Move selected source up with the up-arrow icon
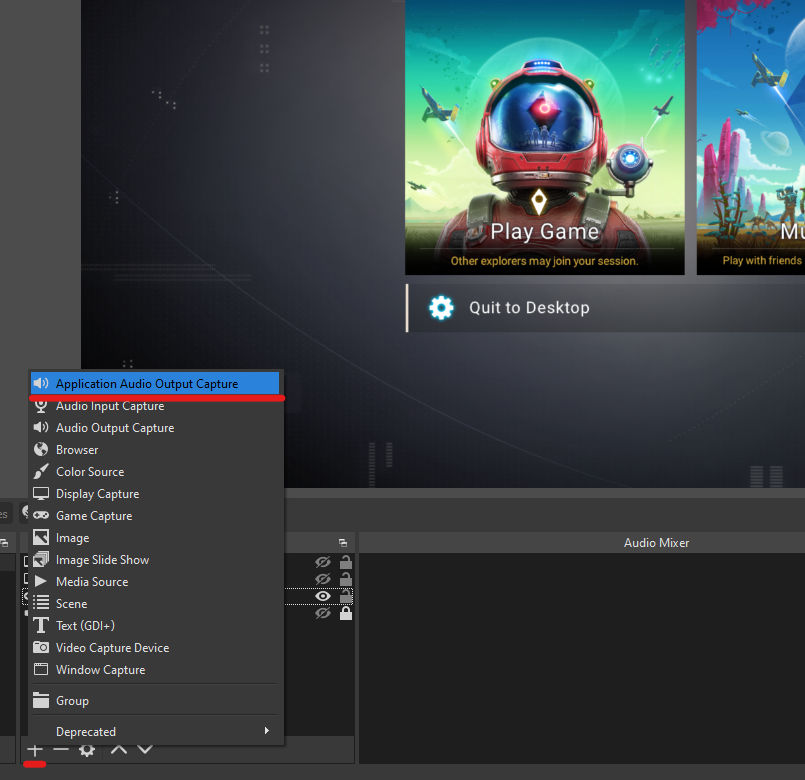 coord(117,749)
